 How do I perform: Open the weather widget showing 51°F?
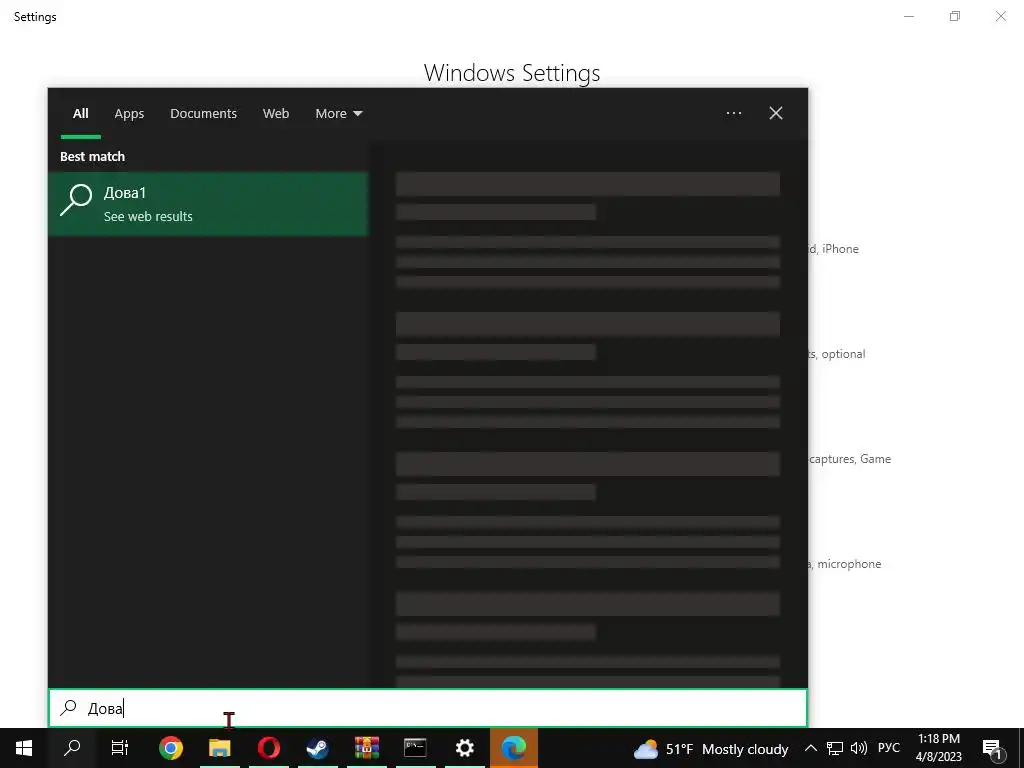coord(711,749)
